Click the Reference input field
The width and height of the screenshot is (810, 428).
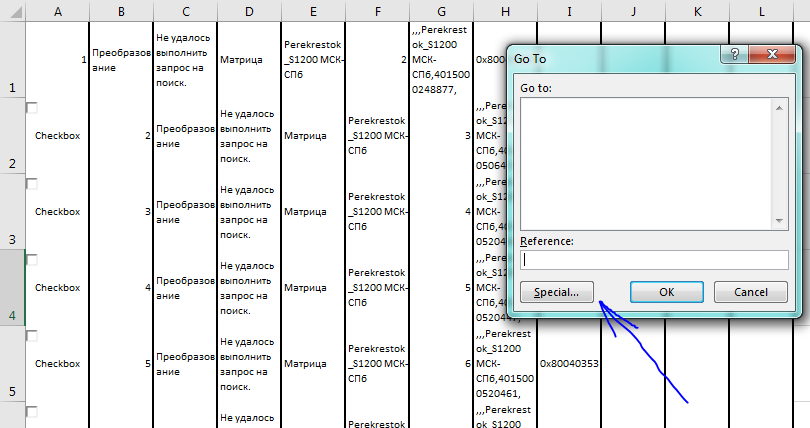(654, 260)
